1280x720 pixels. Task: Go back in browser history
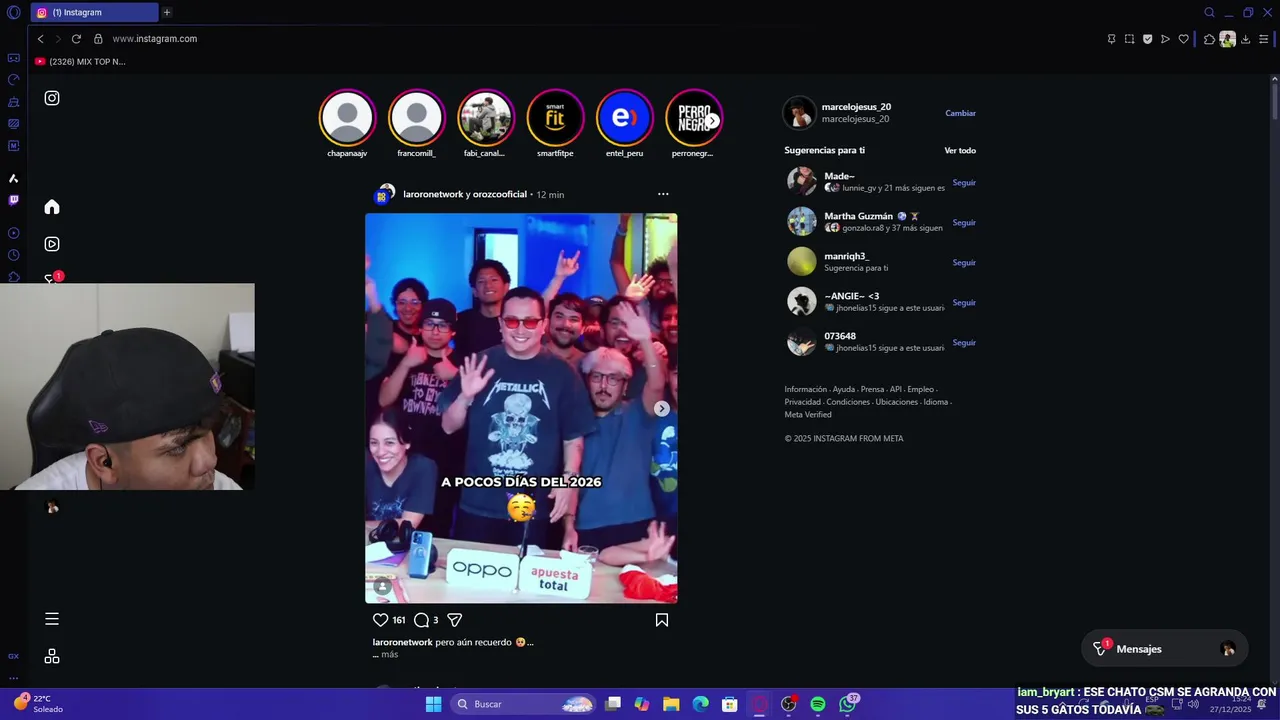tap(40, 39)
